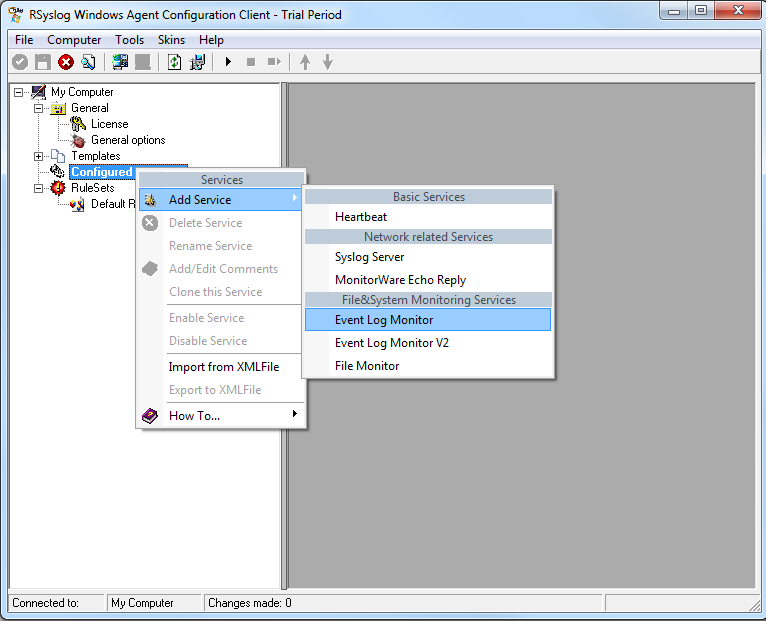Open the Help menu

(x=212, y=40)
